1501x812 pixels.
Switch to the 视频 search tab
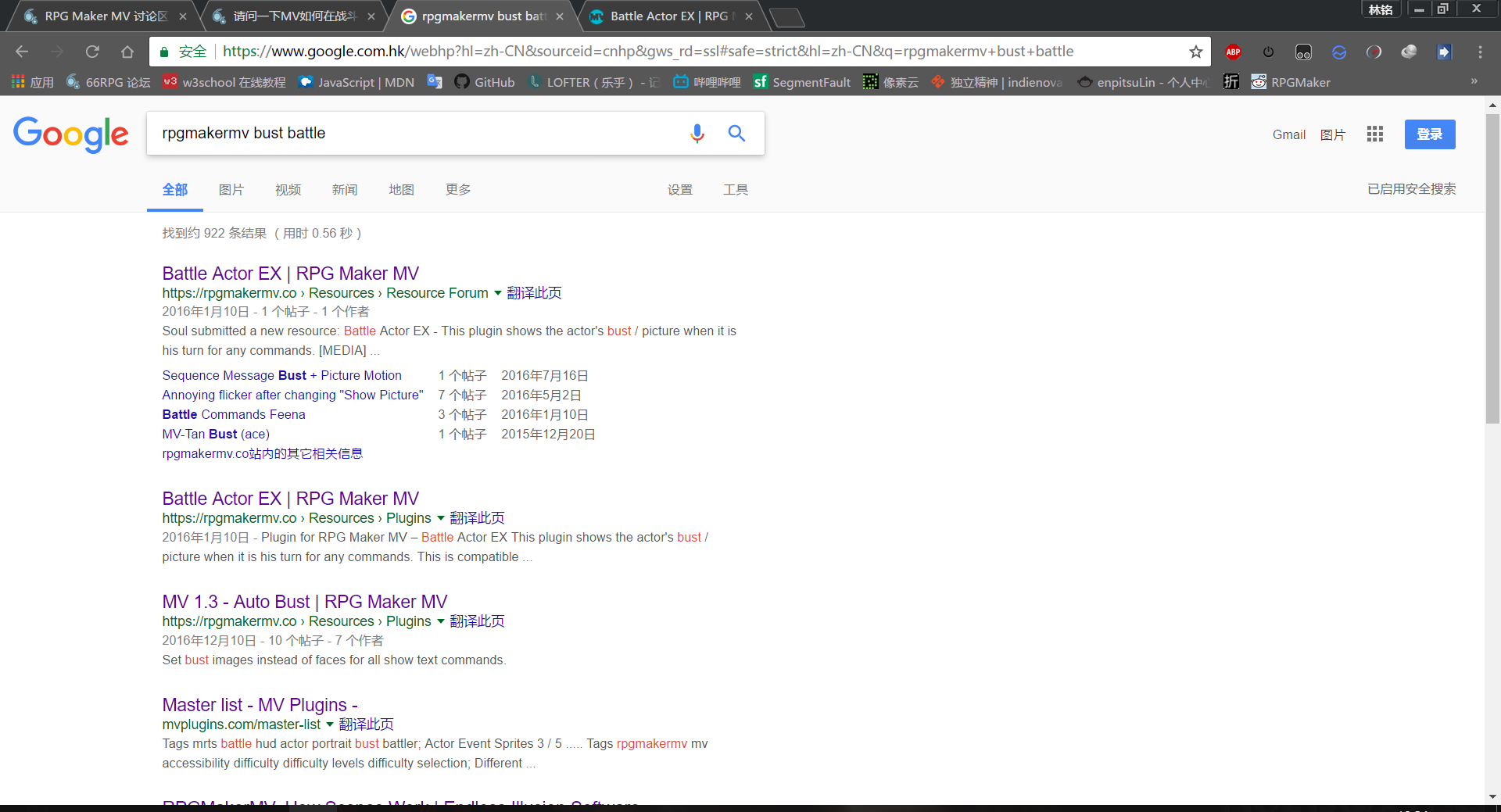coord(288,190)
